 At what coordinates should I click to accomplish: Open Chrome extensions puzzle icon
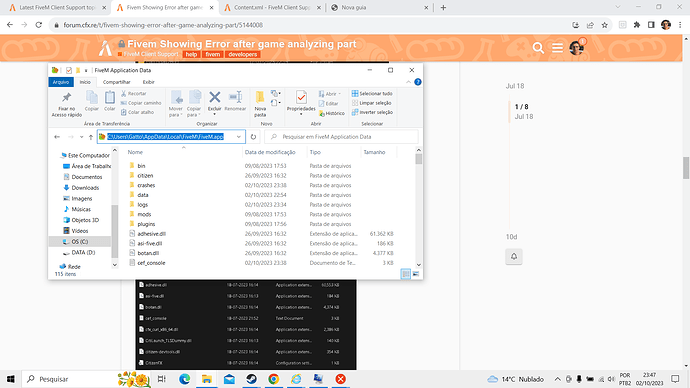click(x=637, y=25)
